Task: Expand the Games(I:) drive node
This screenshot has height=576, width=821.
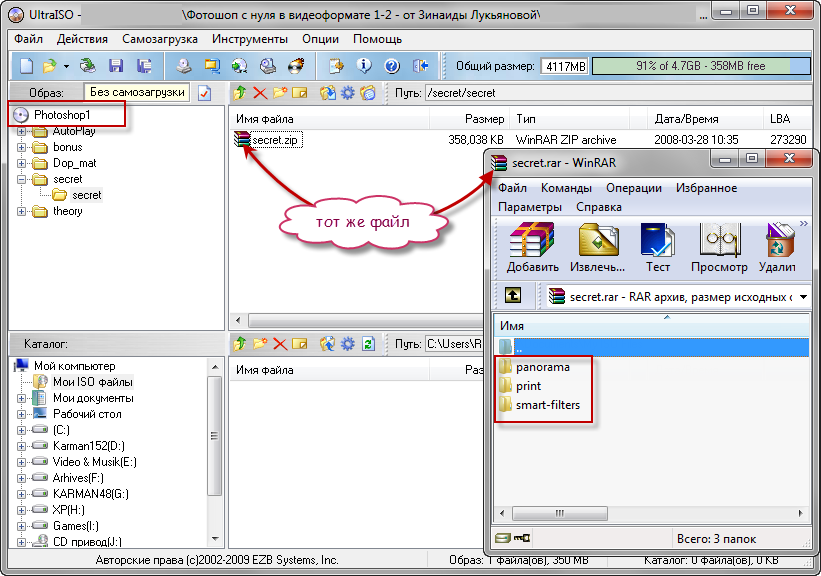Action: (x=21, y=526)
